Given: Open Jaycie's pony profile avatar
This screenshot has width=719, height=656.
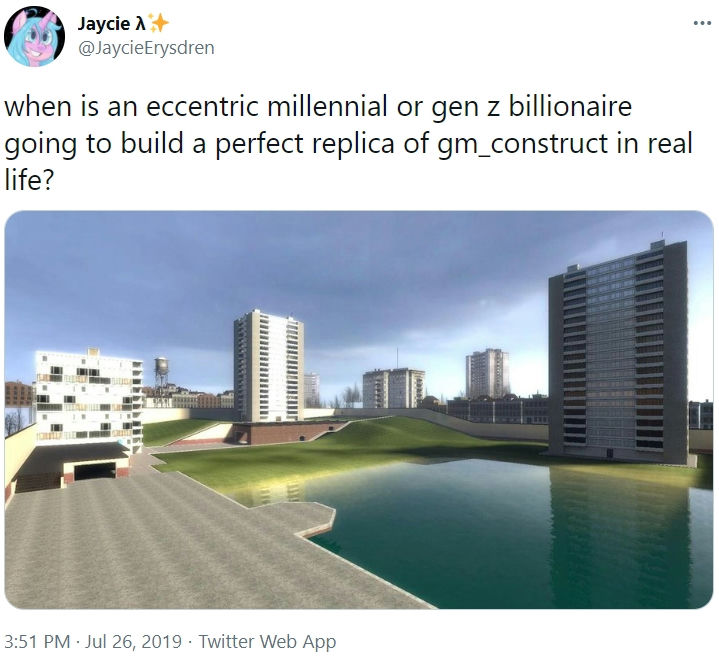Looking at the screenshot, I should click(34, 36).
